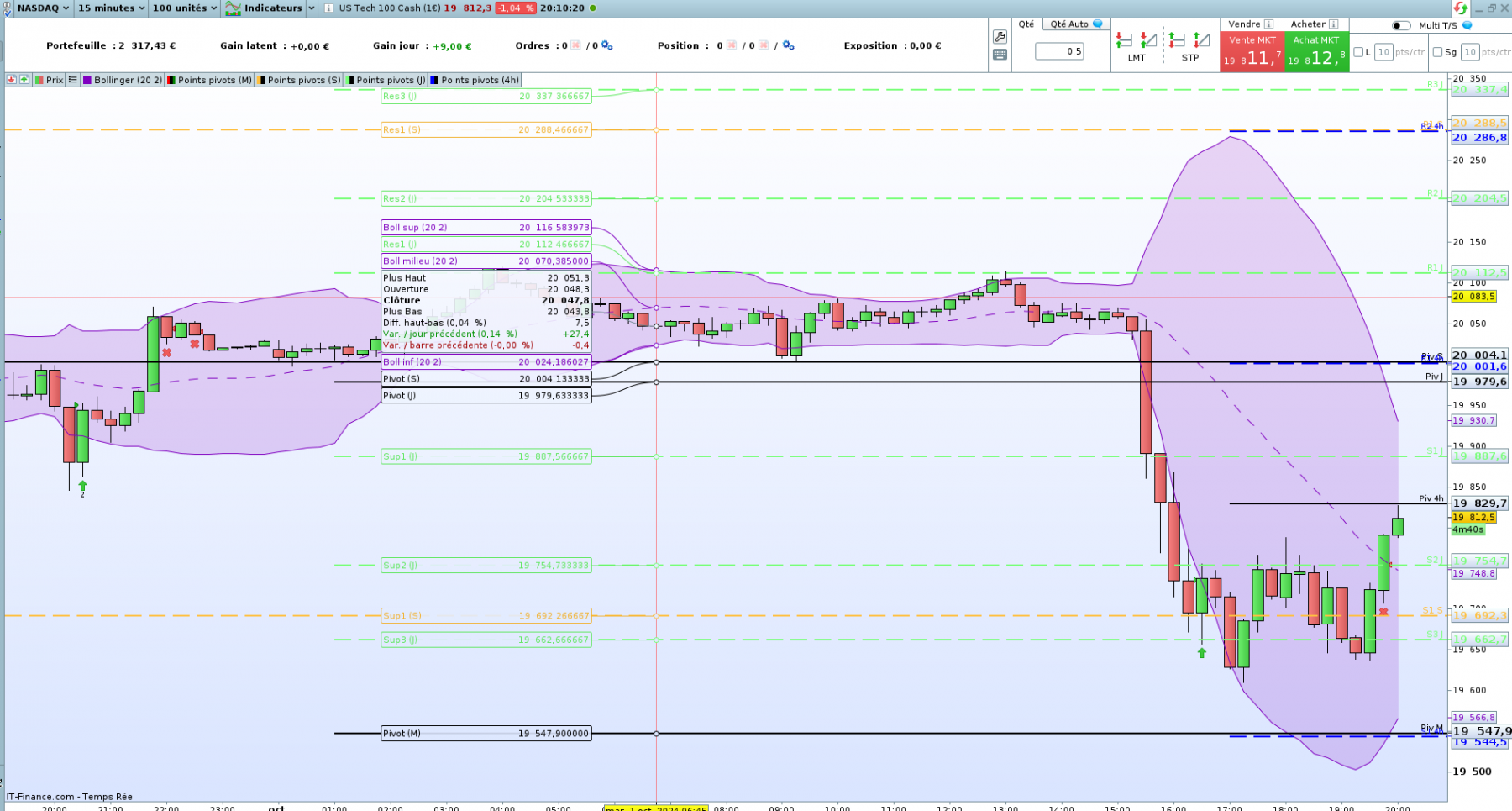The width and height of the screenshot is (1512, 811).
Task: Click the green Achat MKT button
Action: click(x=1316, y=52)
